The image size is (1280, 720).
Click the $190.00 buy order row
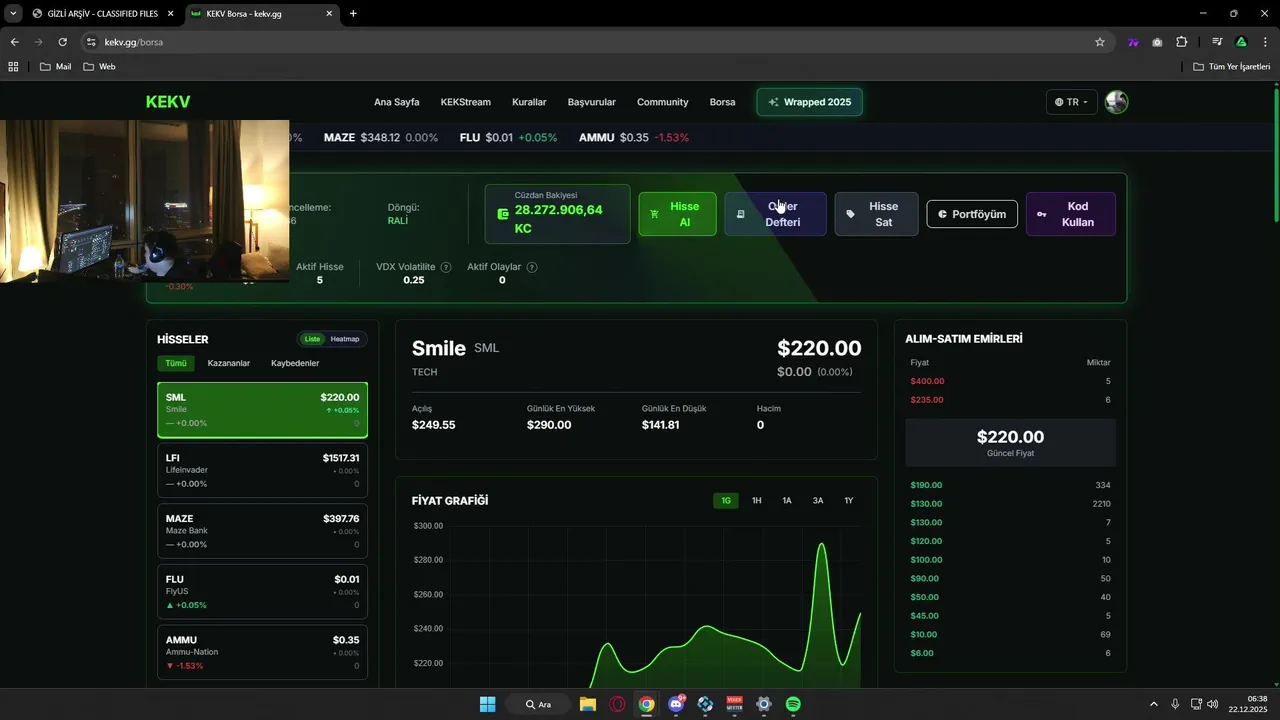point(1010,485)
